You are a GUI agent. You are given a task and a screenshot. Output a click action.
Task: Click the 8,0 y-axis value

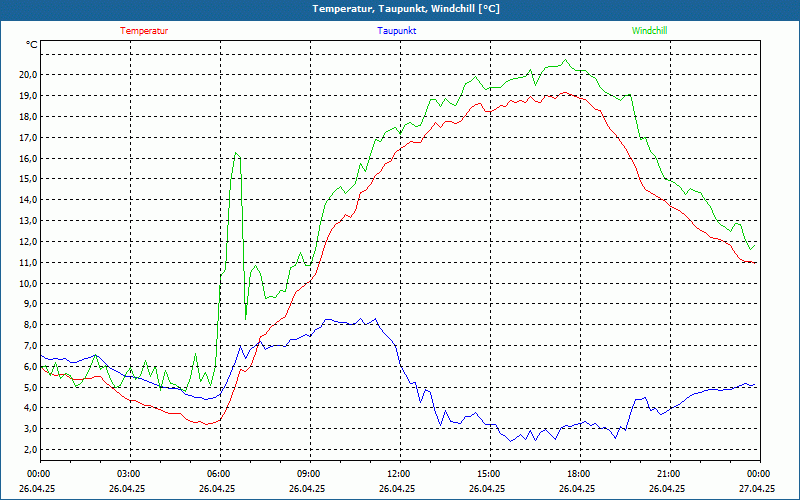click(30, 325)
